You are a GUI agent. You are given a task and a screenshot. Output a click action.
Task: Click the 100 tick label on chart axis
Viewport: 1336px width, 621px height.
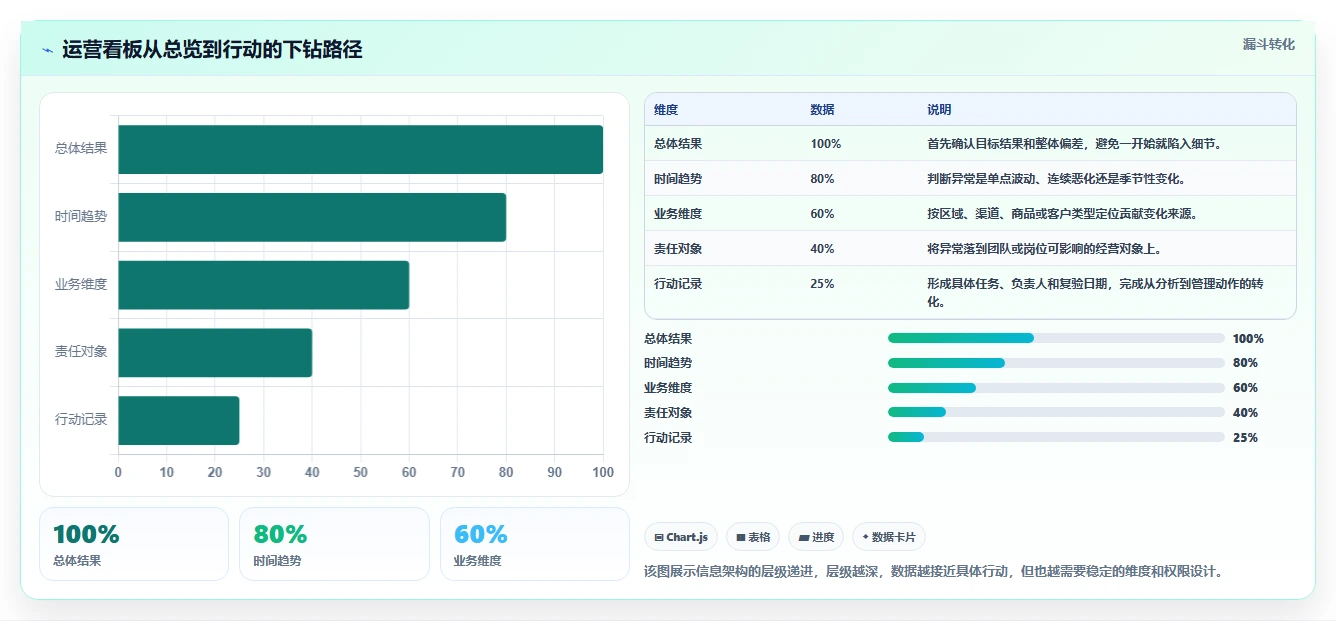[602, 472]
